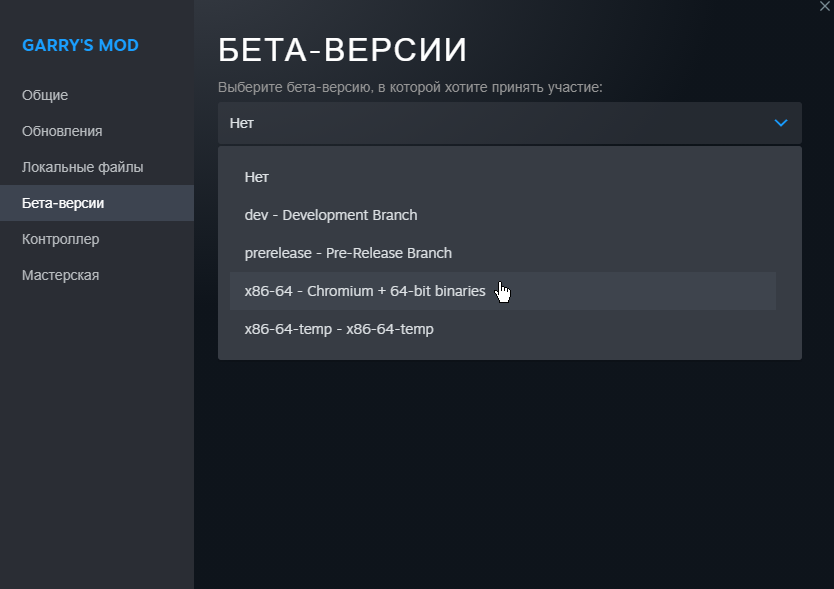Open the Общие settings section
Image resolution: width=834 pixels, height=589 pixels.
(45, 95)
